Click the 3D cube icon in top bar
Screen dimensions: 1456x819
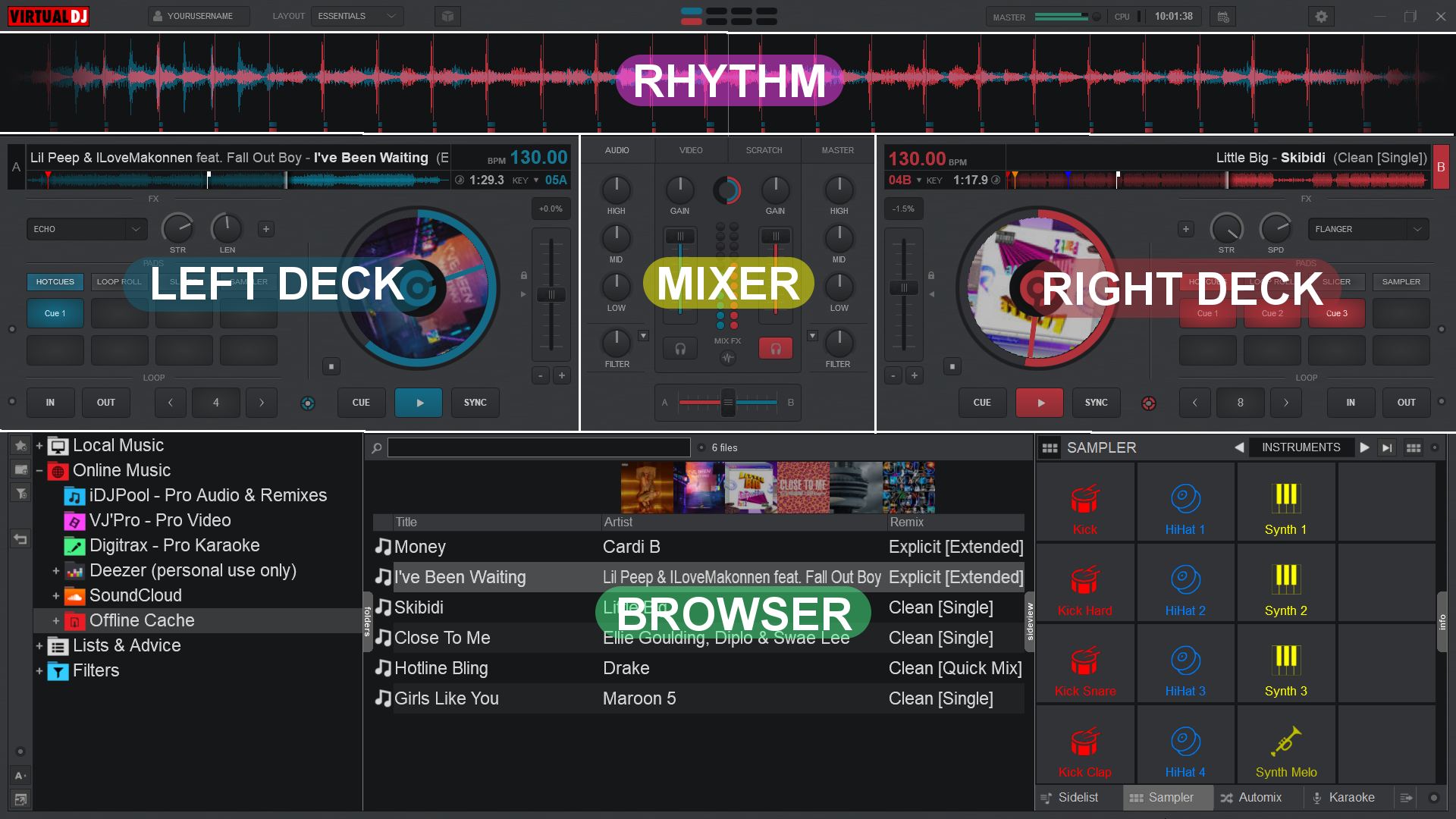pyautogui.click(x=447, y=16)
